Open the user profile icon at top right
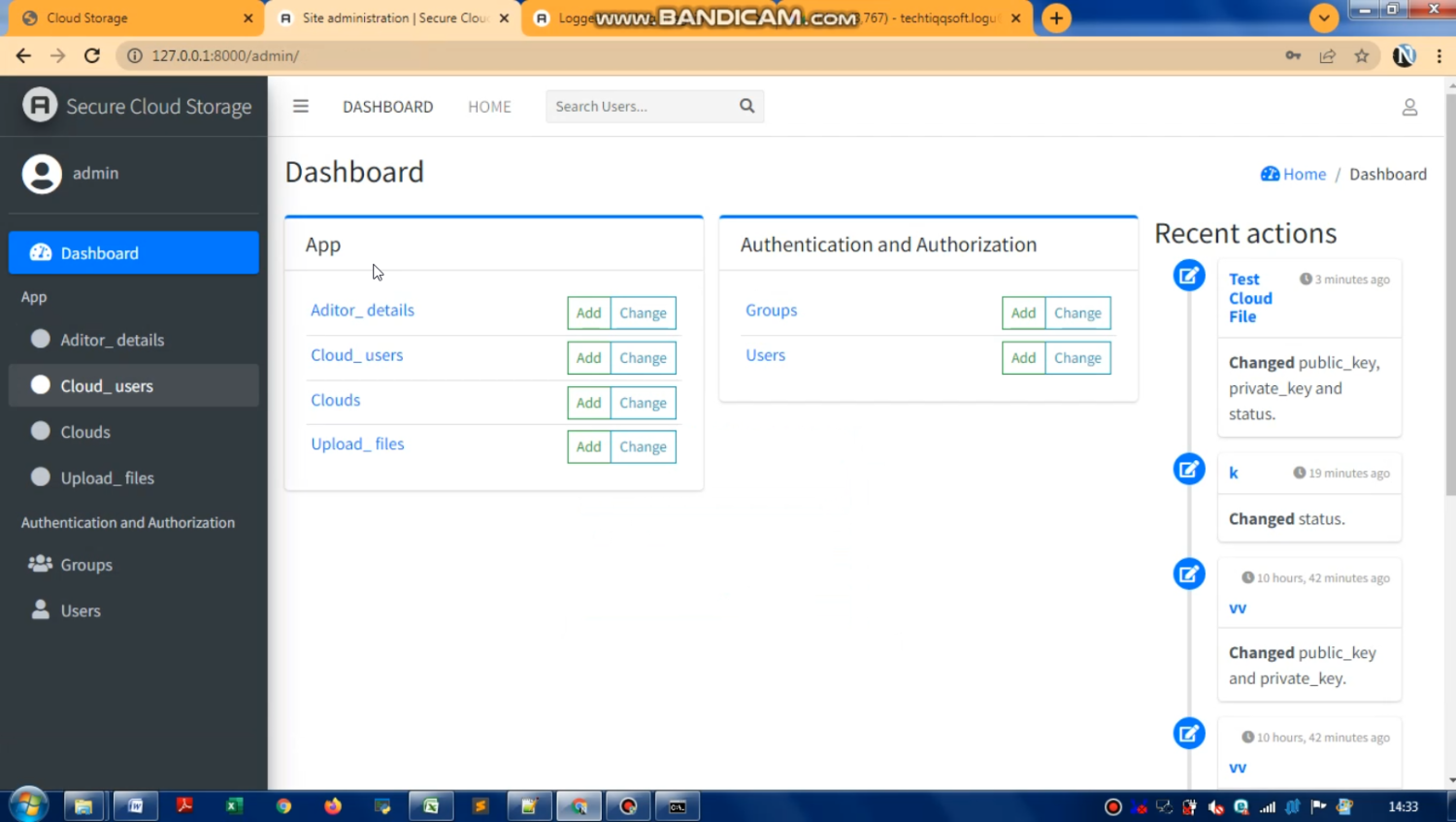Viewport: 1456px width, 822px height. (1409, 108)
